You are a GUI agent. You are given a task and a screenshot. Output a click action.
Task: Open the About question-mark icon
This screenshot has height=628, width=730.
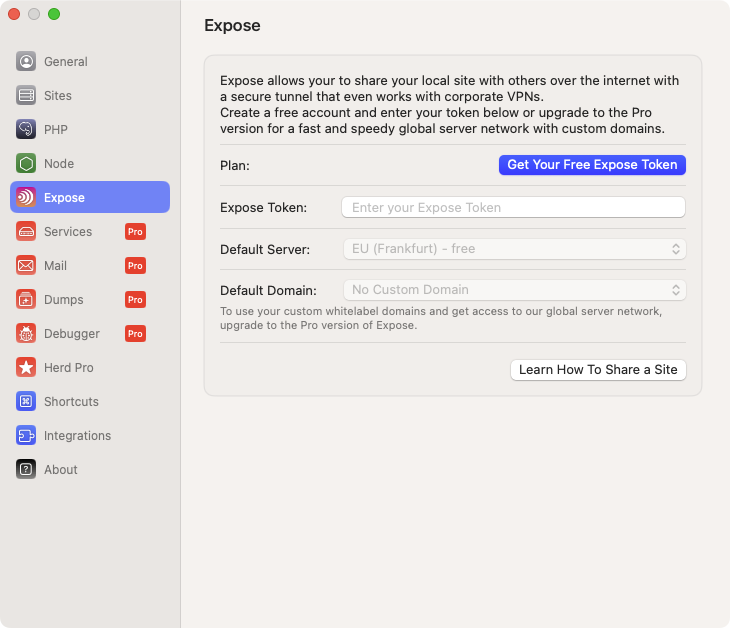pos(26,469)
